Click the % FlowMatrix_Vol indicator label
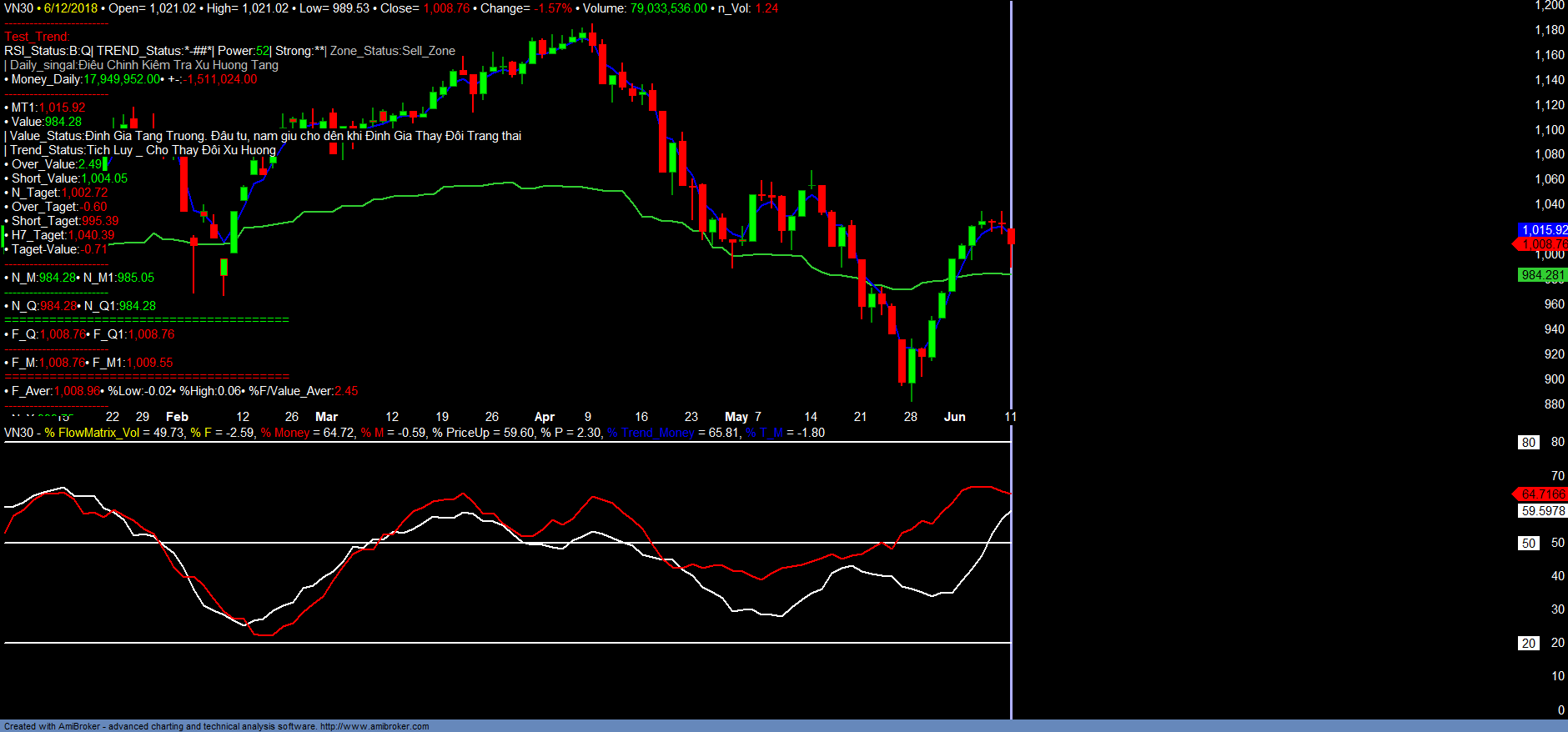Viewport: 1568px width, 732px height. [x=92, y=433]
